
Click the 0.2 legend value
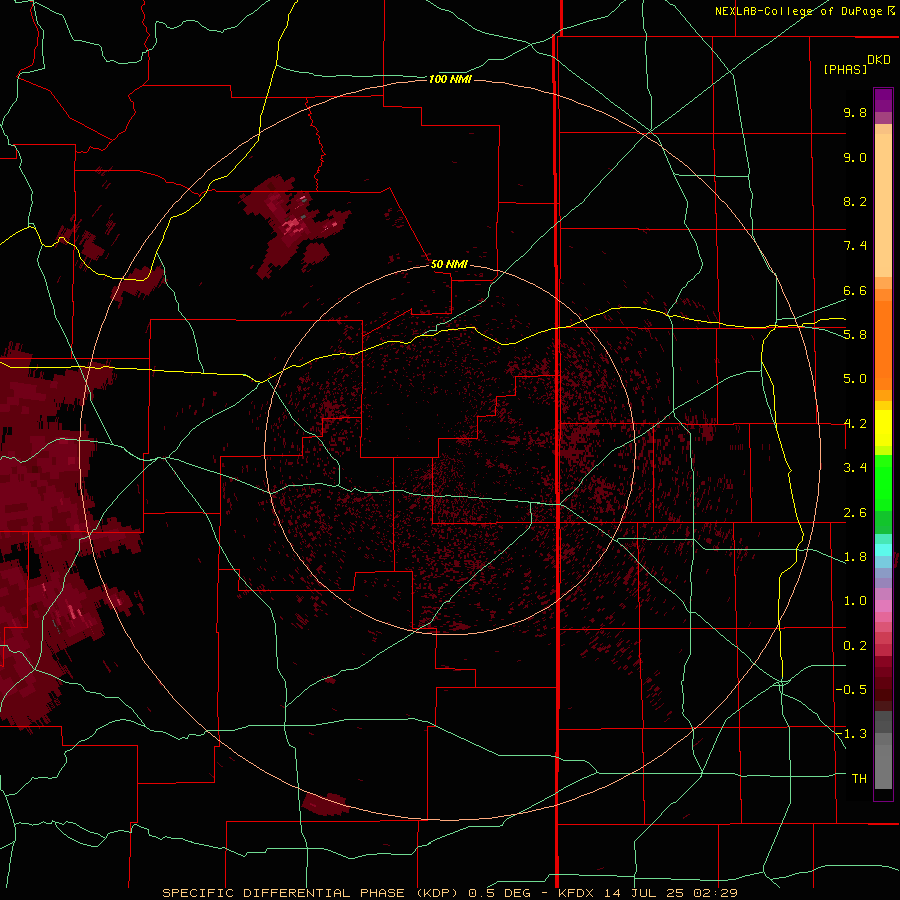pyautogui.click(x=855, y=646)
